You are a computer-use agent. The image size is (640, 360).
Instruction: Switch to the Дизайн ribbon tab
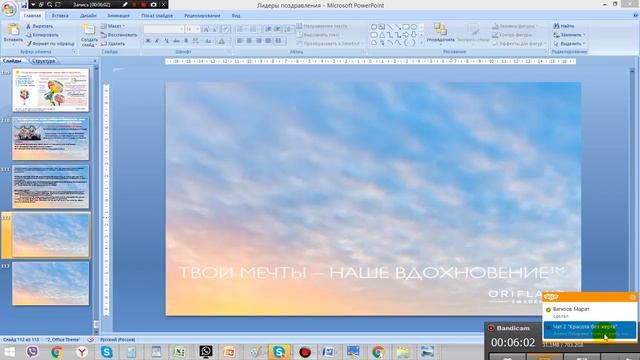click(x=88, y=16)
